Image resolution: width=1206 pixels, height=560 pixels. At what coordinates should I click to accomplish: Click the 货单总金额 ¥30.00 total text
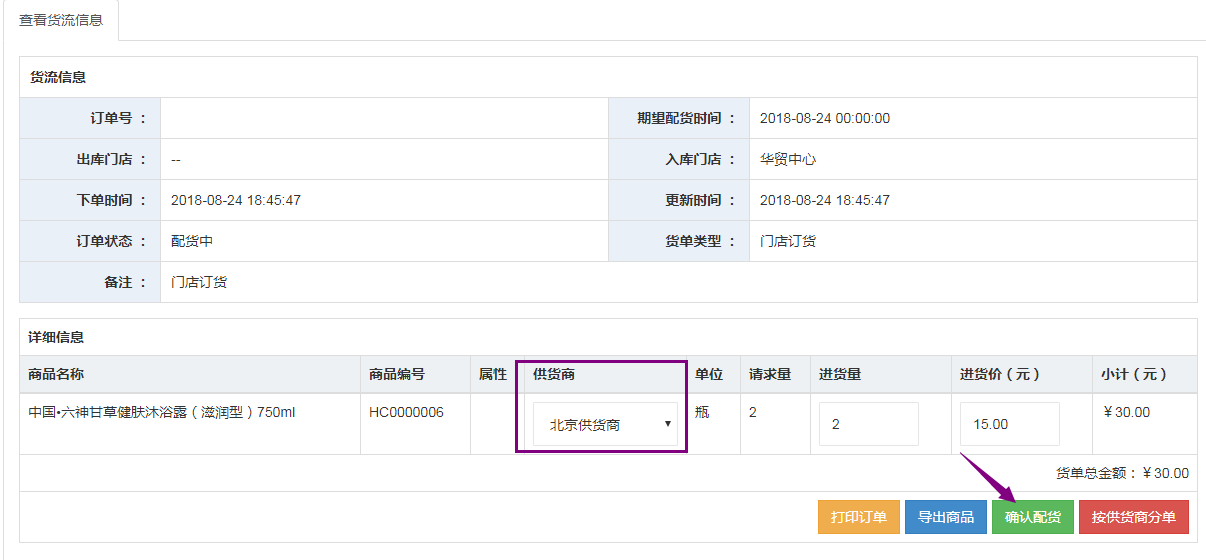[1122, 473]
